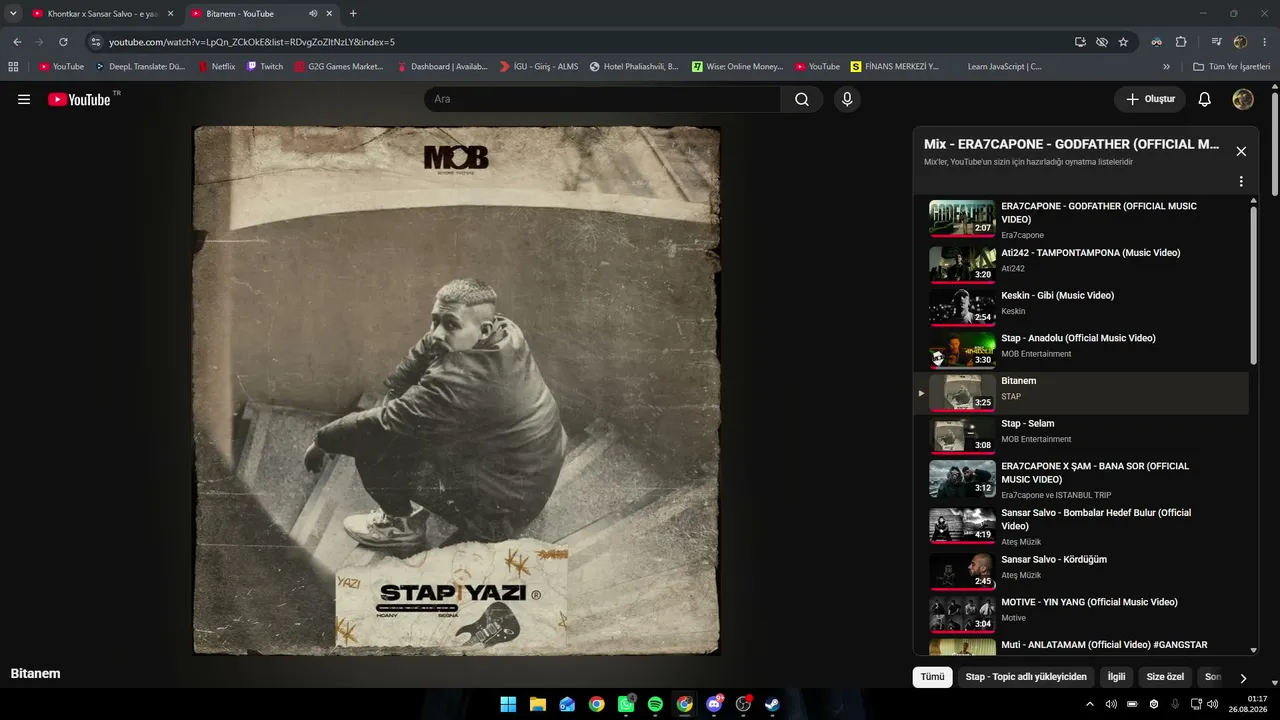Submit search with the magnifier button
This screenshot has width=1280, height=720.
tap(802, 99)
